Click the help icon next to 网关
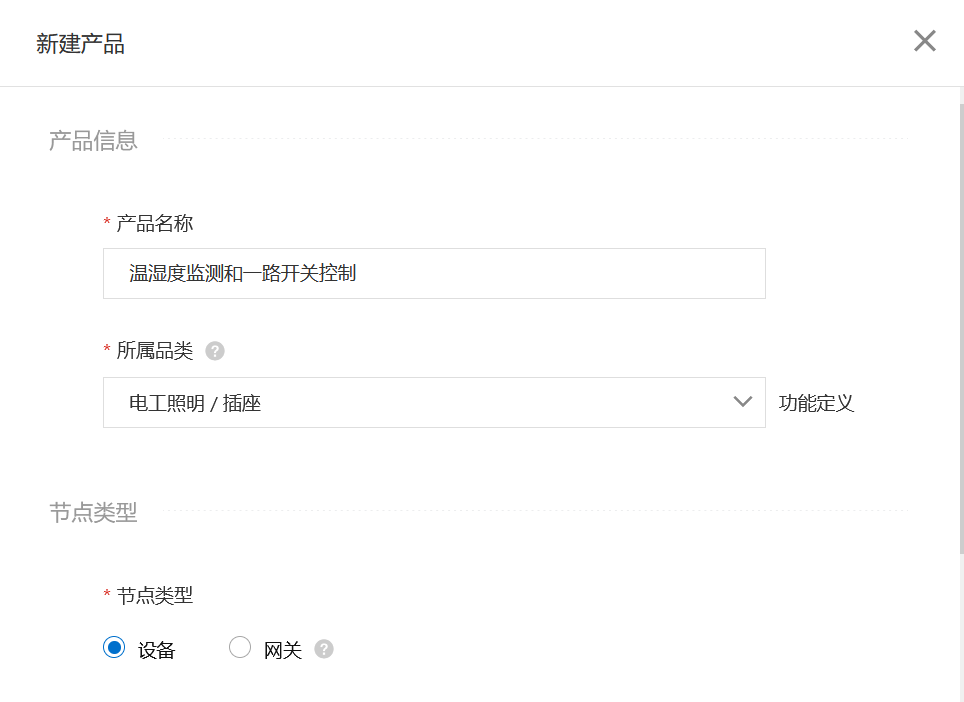 point(323,649)
